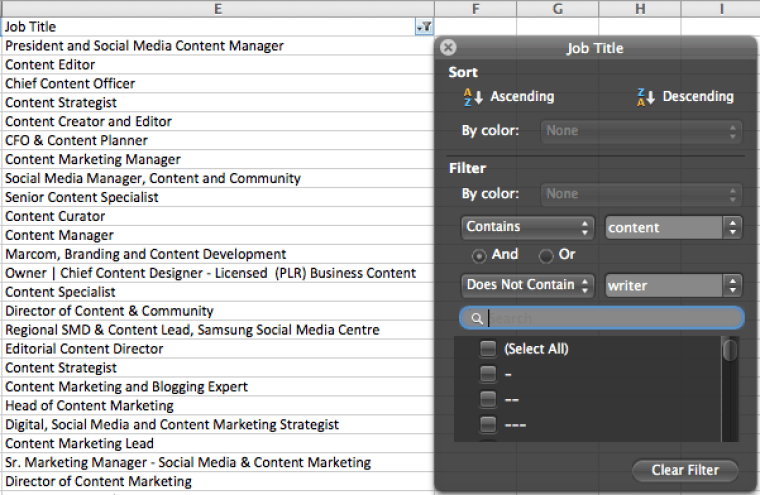Select the Content Specialist cell
This screenshot has height=495, width=760.
pos(218,292)
